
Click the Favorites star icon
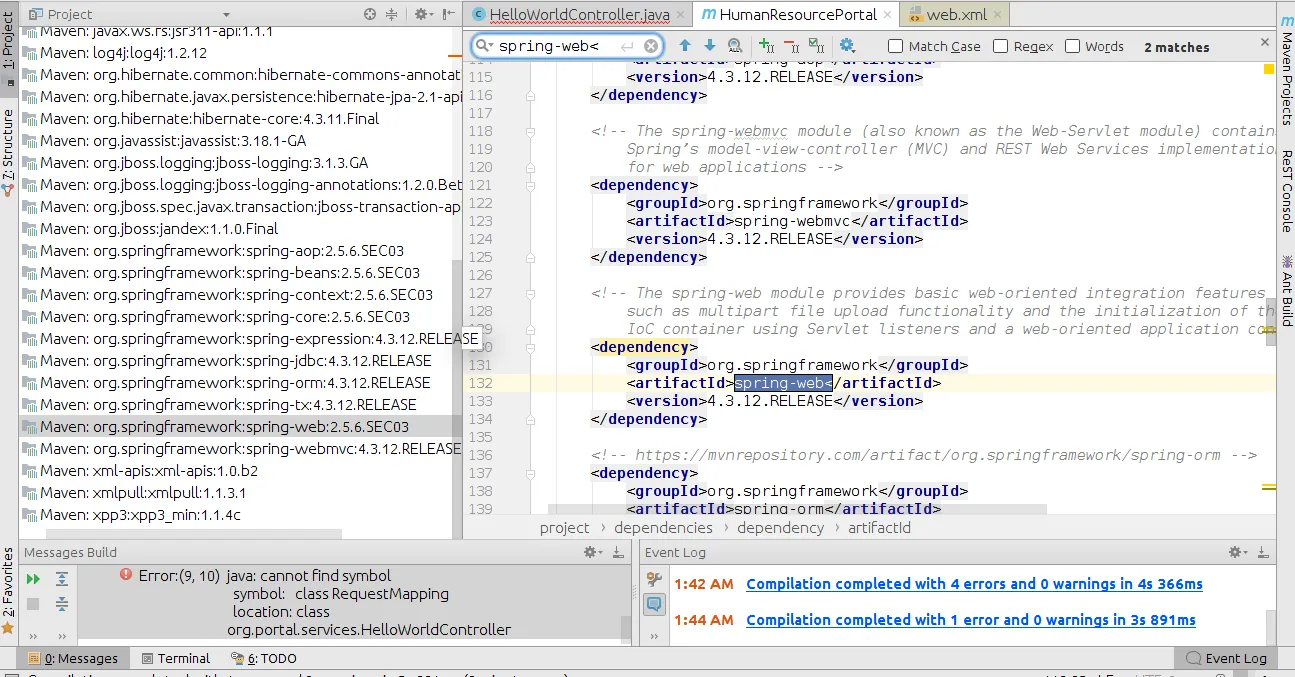pos(8,629)
